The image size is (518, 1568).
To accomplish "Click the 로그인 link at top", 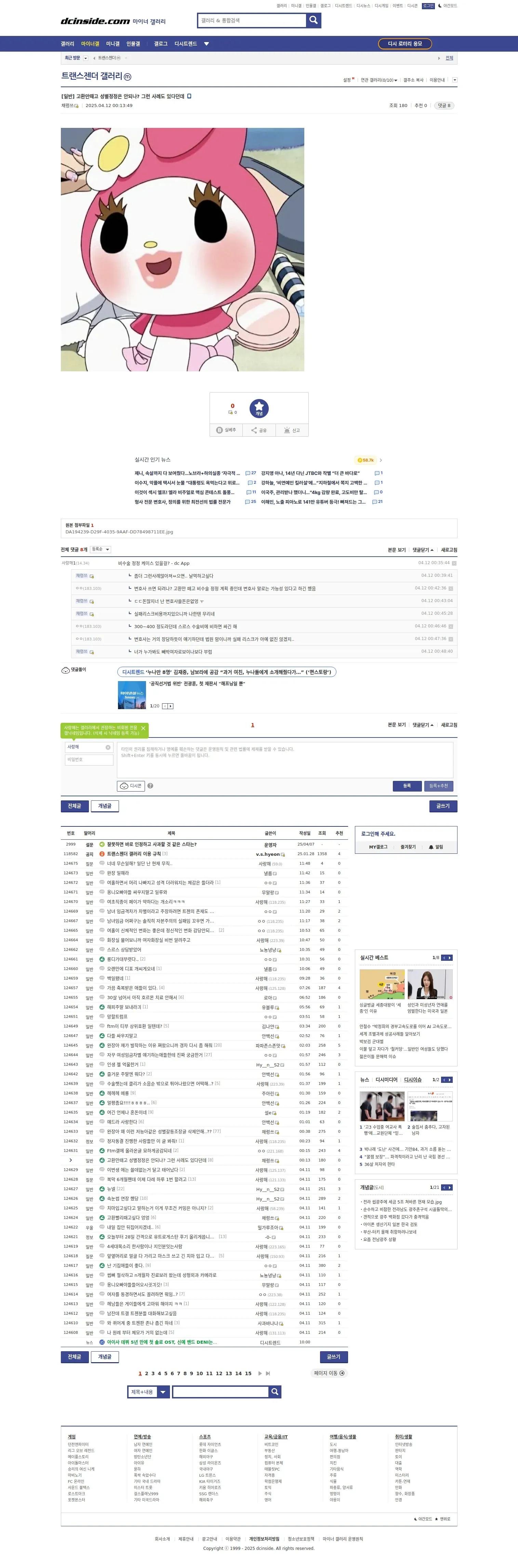I will (428, 5).
